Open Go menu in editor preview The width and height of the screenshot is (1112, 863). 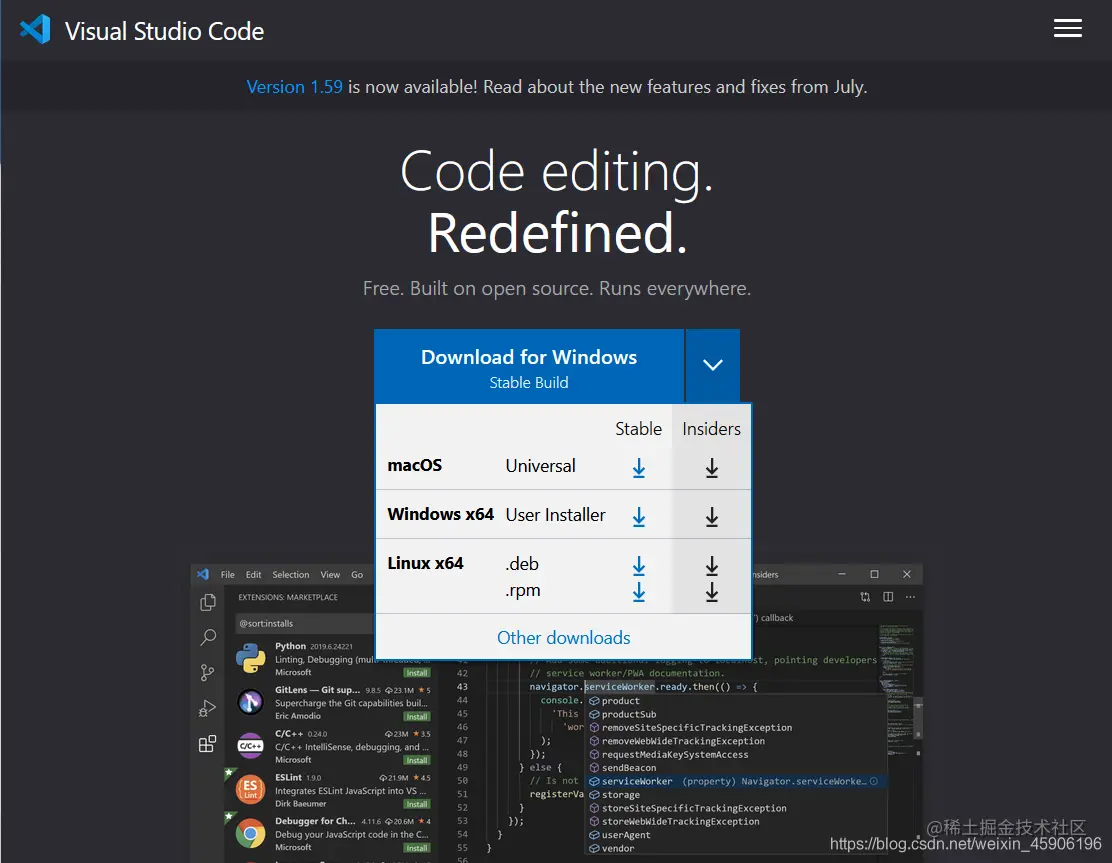[357, 574]
